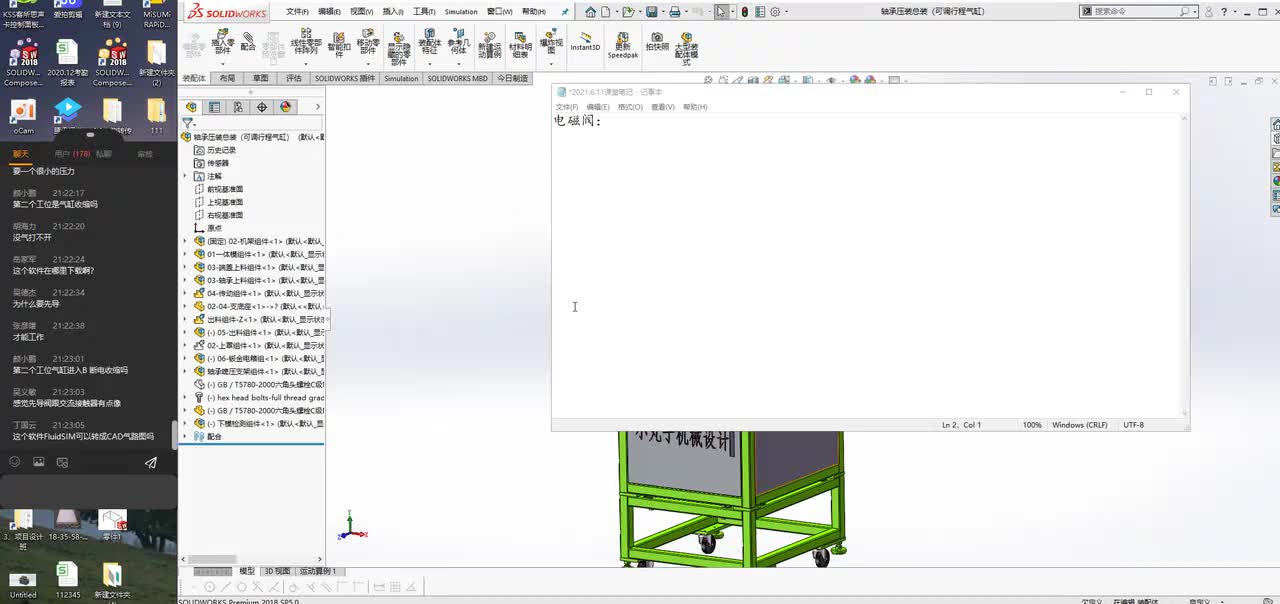
Task: Expand the 04-传动组件<1> tree node
Action: (185, 293)
